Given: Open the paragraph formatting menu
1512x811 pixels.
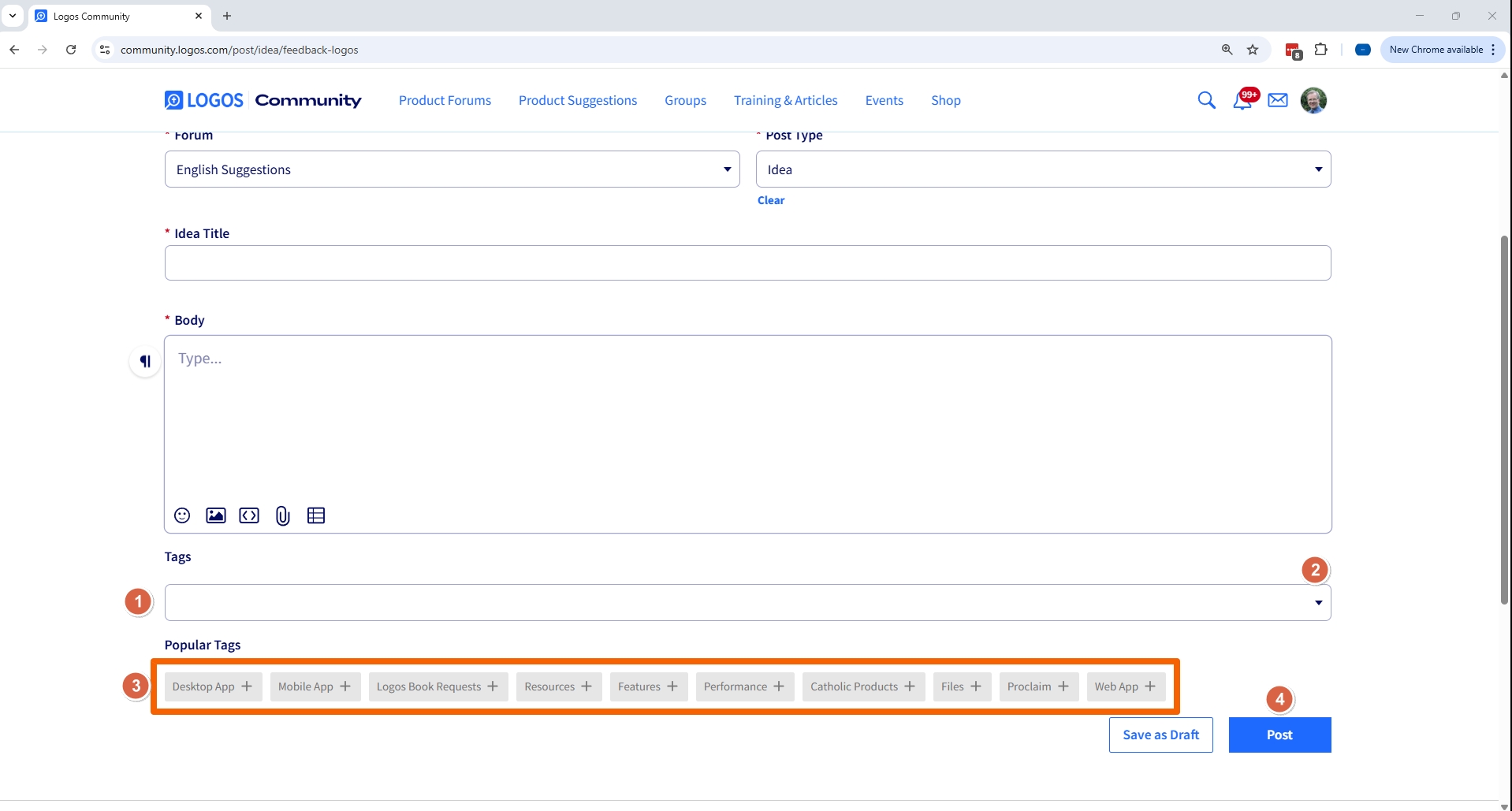Looking at the screenshot, I should (x=145, y=361).
